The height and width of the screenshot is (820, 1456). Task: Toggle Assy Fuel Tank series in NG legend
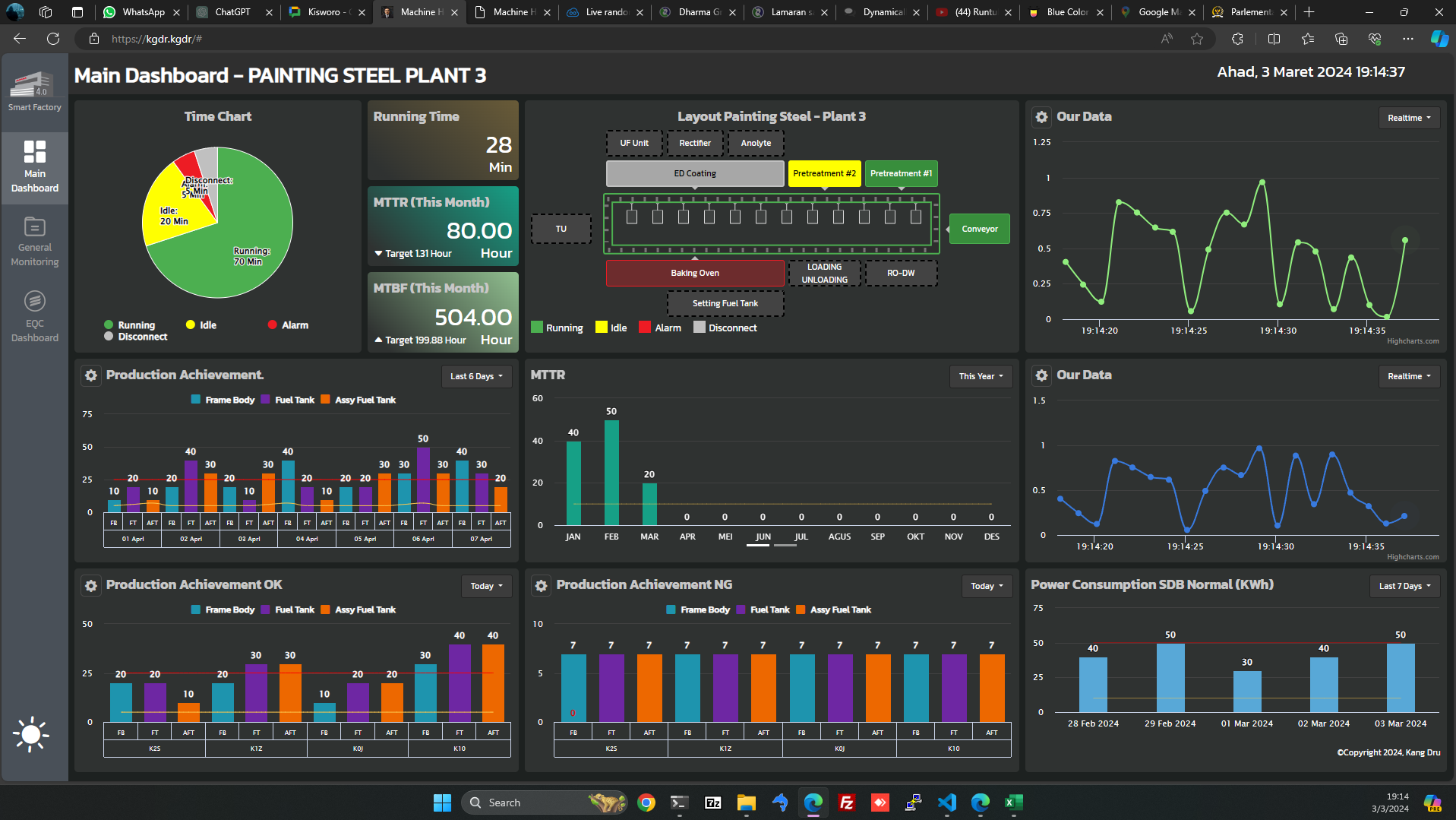[x=833, y=609]
